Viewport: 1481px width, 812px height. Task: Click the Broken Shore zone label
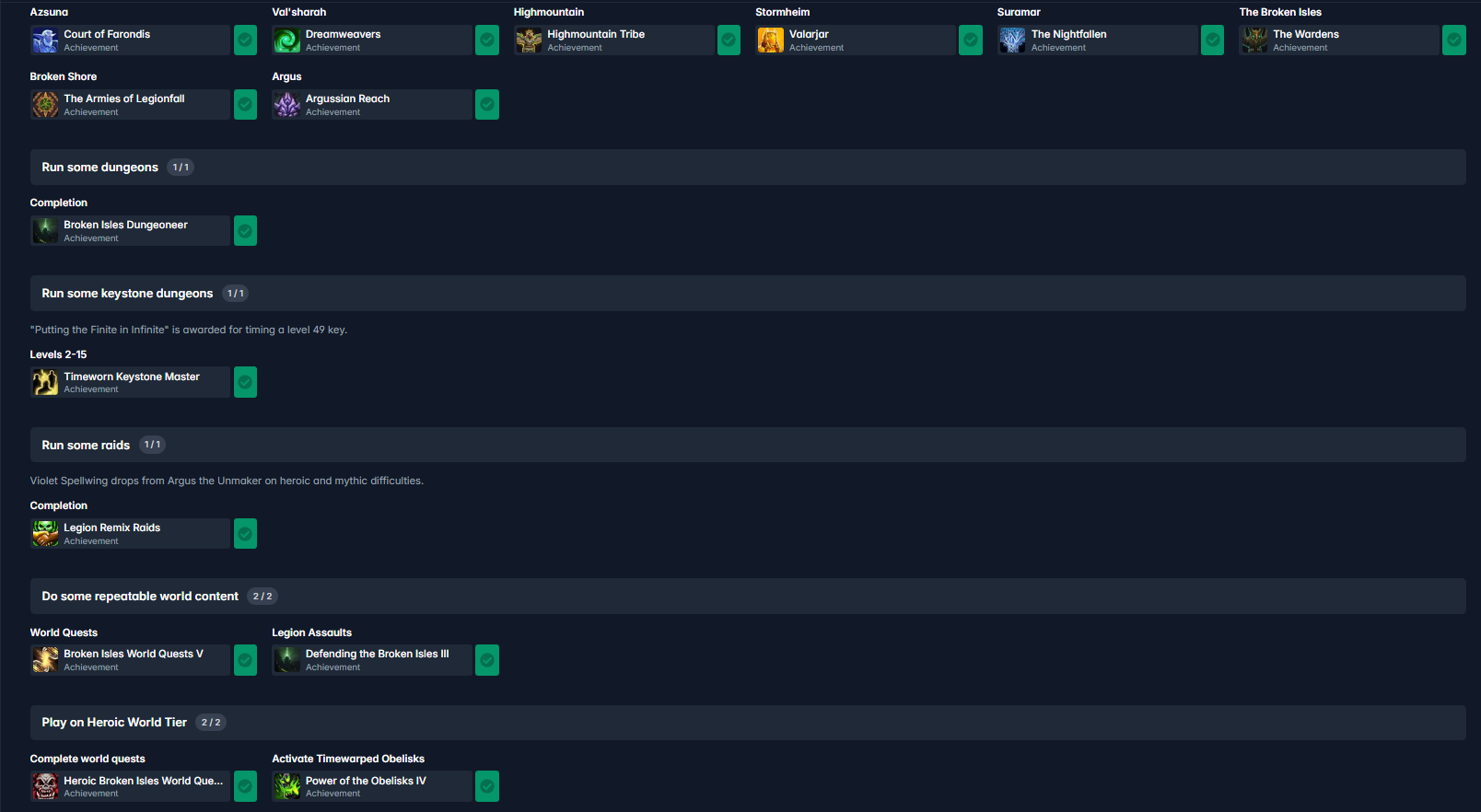point(64,76)
